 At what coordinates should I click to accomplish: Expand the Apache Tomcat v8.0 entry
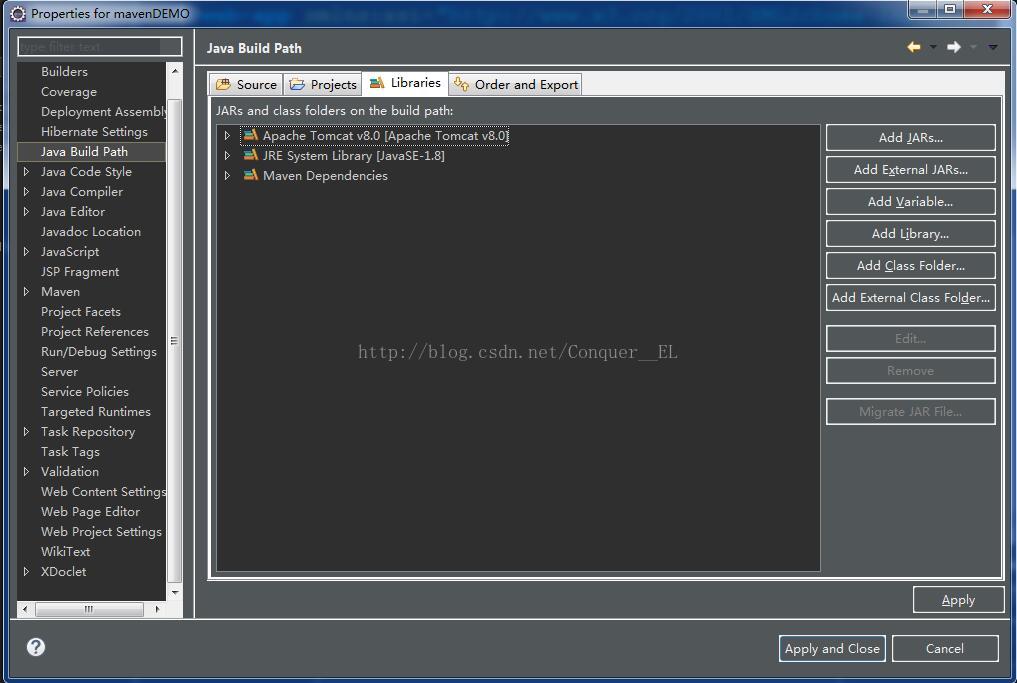coord(228,136)
